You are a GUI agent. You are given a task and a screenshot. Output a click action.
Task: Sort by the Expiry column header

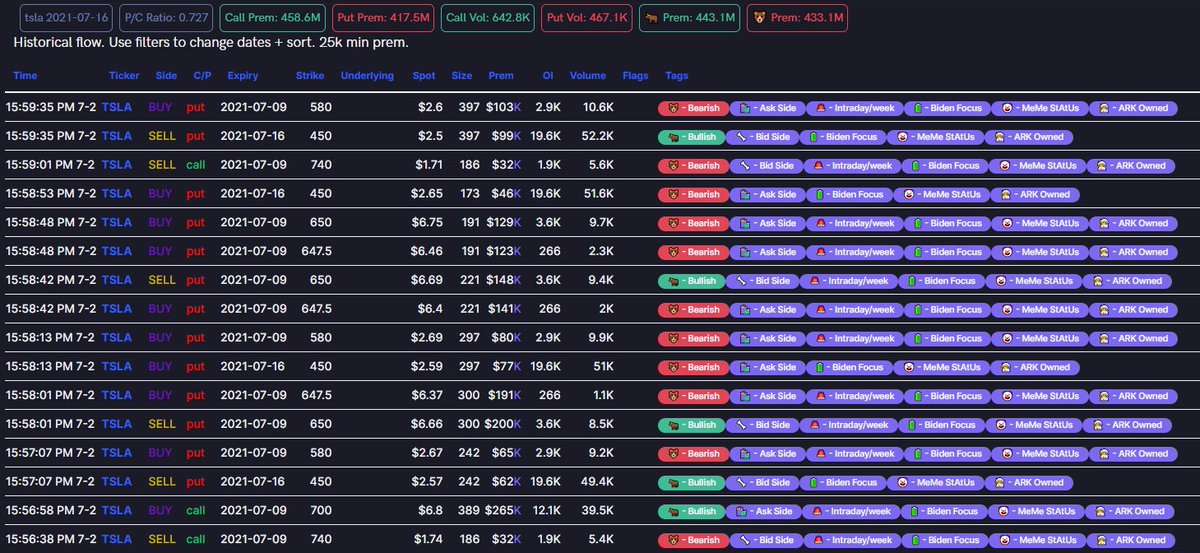[242, 76]
